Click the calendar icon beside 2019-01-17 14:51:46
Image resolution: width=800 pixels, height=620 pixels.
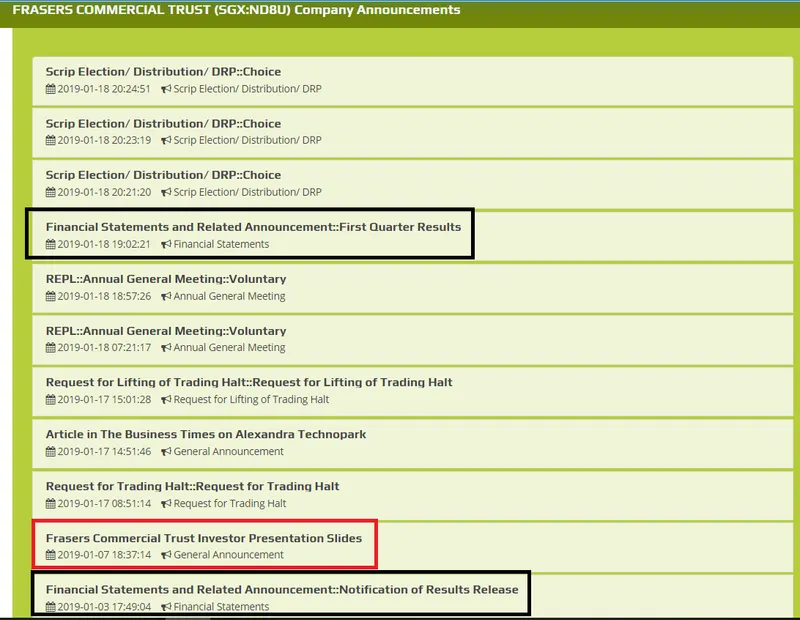click(51, 452)
